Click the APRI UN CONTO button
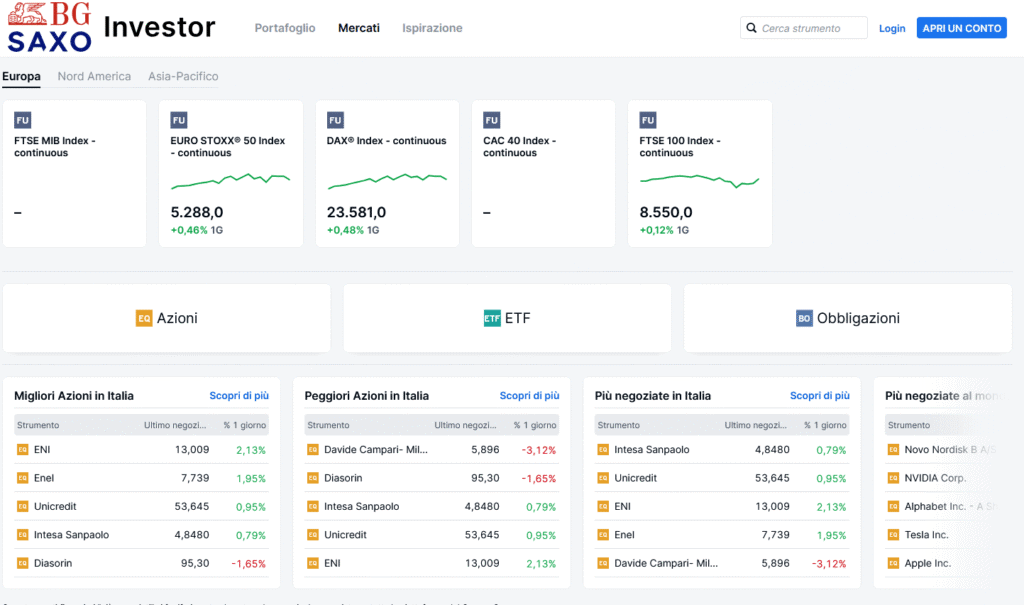The width and height of the screenshot is (1024, 605). [961, 28]
